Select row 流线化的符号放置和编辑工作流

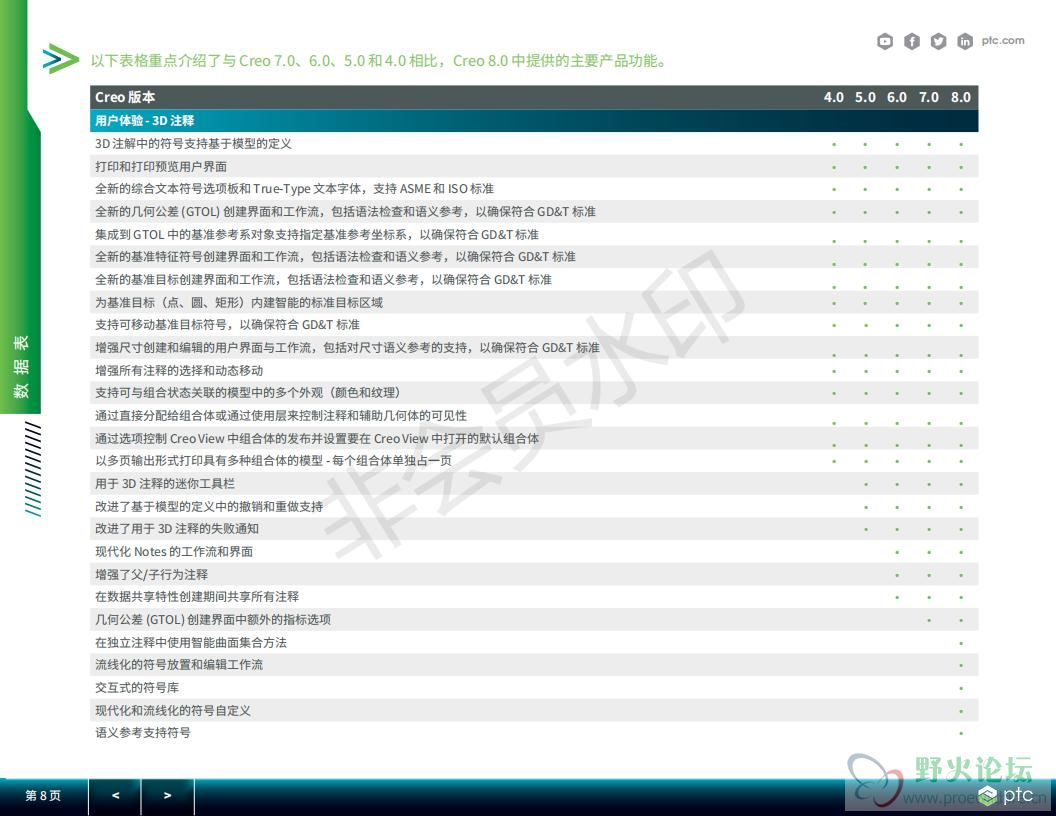tap(534, 665)
